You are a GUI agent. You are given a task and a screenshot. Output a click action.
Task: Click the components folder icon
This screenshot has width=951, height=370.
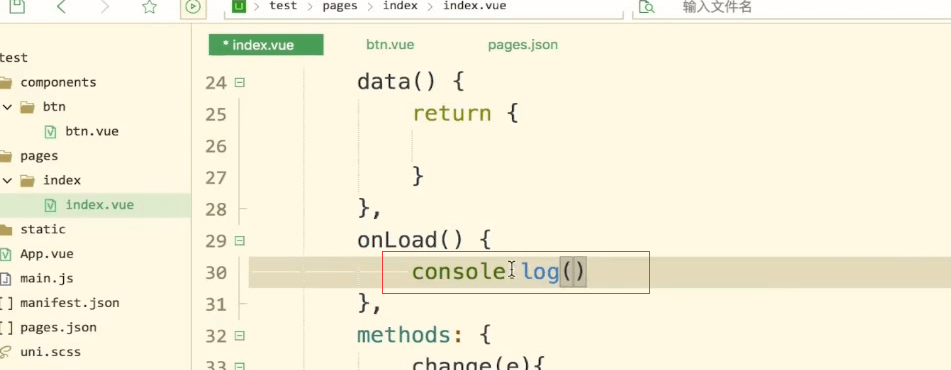(6, 82)
